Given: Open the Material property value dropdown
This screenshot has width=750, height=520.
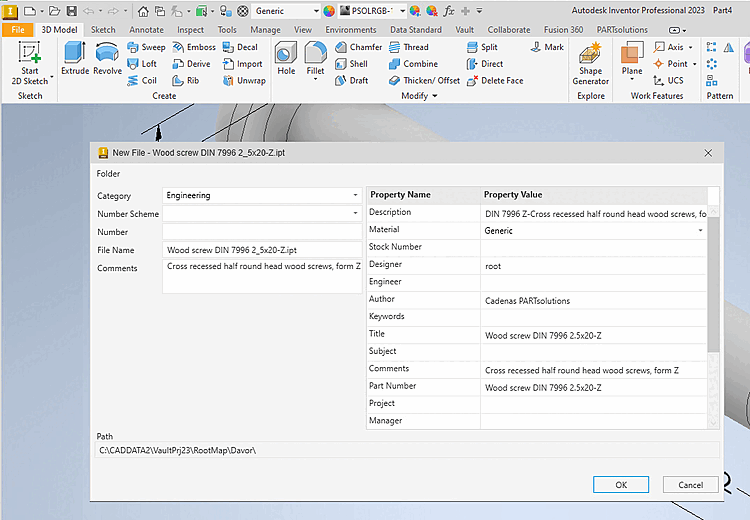Looking at the screenshot, I should [700, 231].
